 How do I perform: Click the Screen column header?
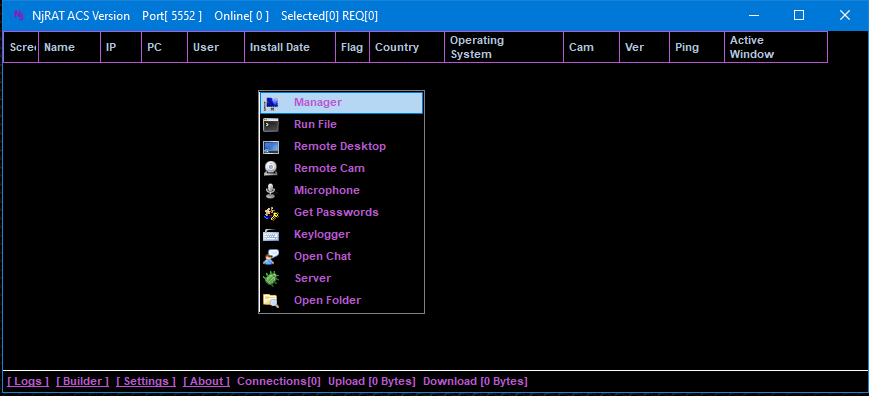pyautogui.click(x=21, y=47)
